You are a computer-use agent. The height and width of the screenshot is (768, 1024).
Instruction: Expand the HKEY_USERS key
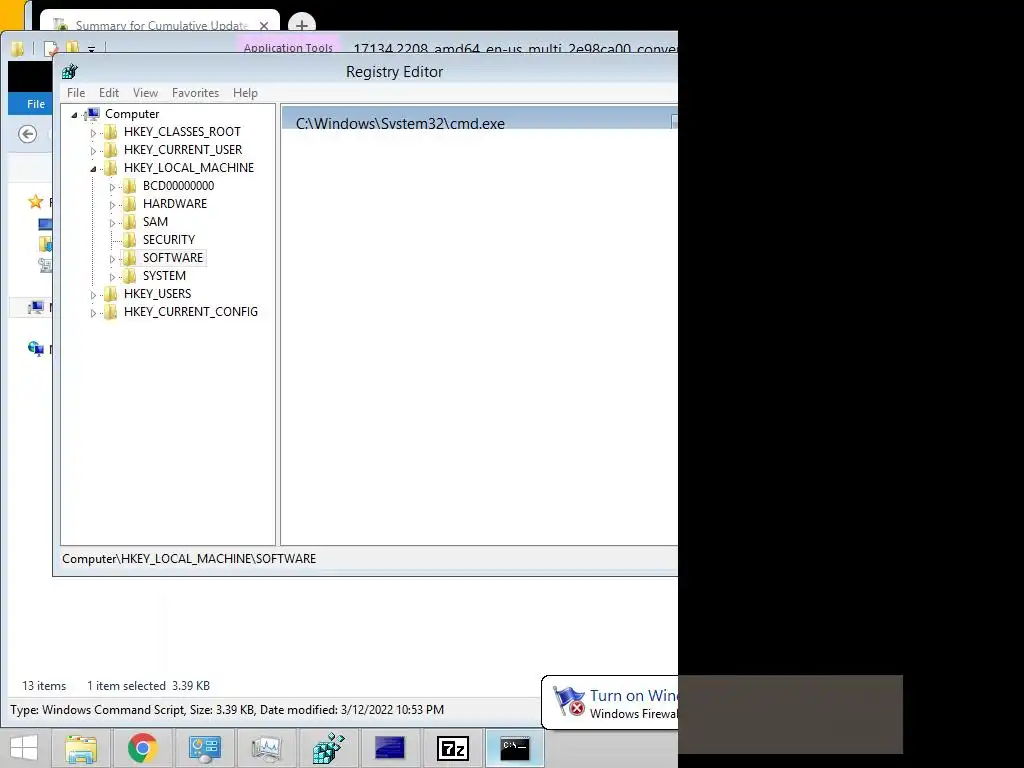point(93,295)
